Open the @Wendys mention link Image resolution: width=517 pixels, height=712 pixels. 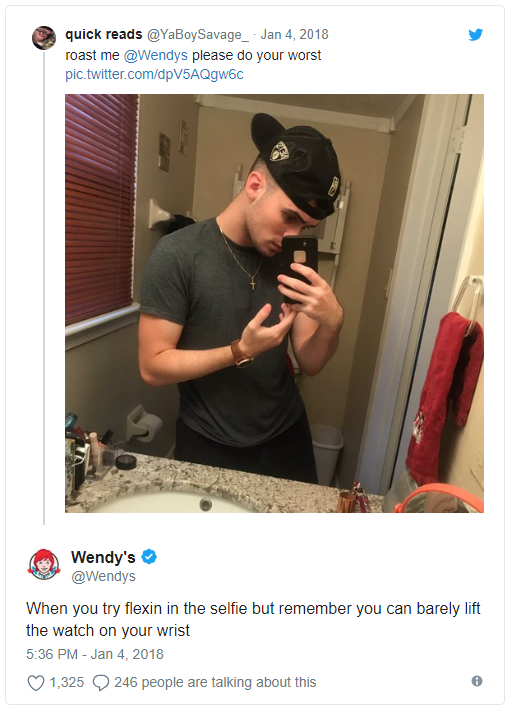(155, 55)
